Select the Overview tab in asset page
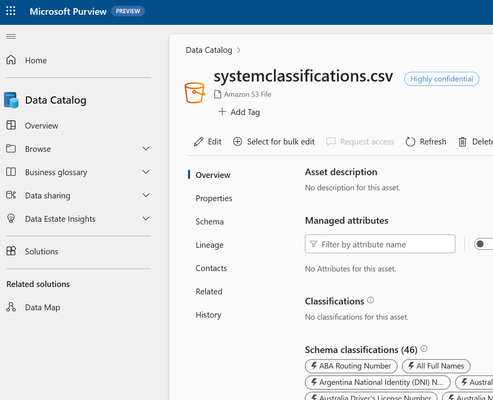This screenshot has width=493, height=400. [x=213, y=175]
